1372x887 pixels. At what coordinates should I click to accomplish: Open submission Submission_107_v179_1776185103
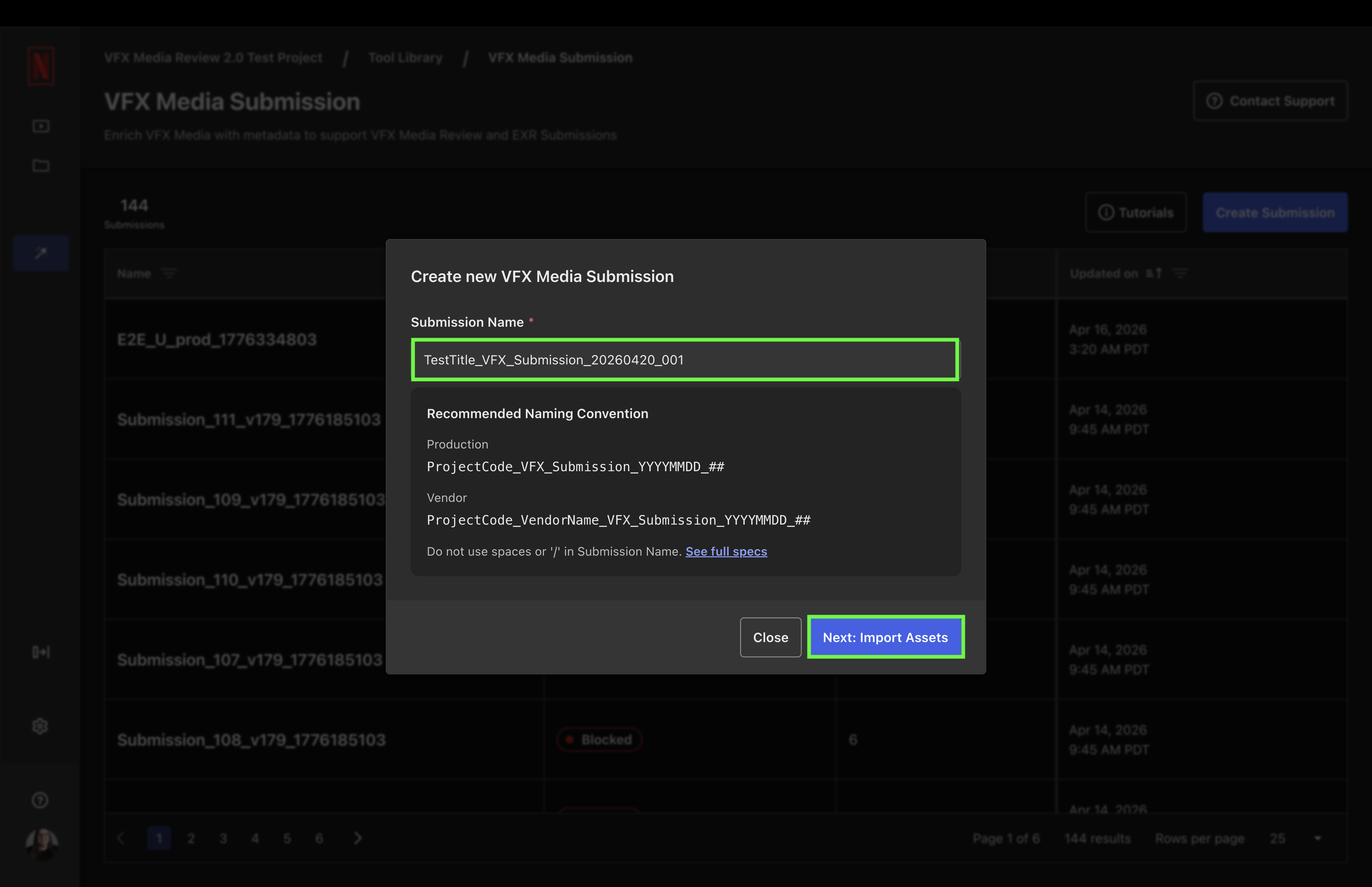(x=250, y=659)
